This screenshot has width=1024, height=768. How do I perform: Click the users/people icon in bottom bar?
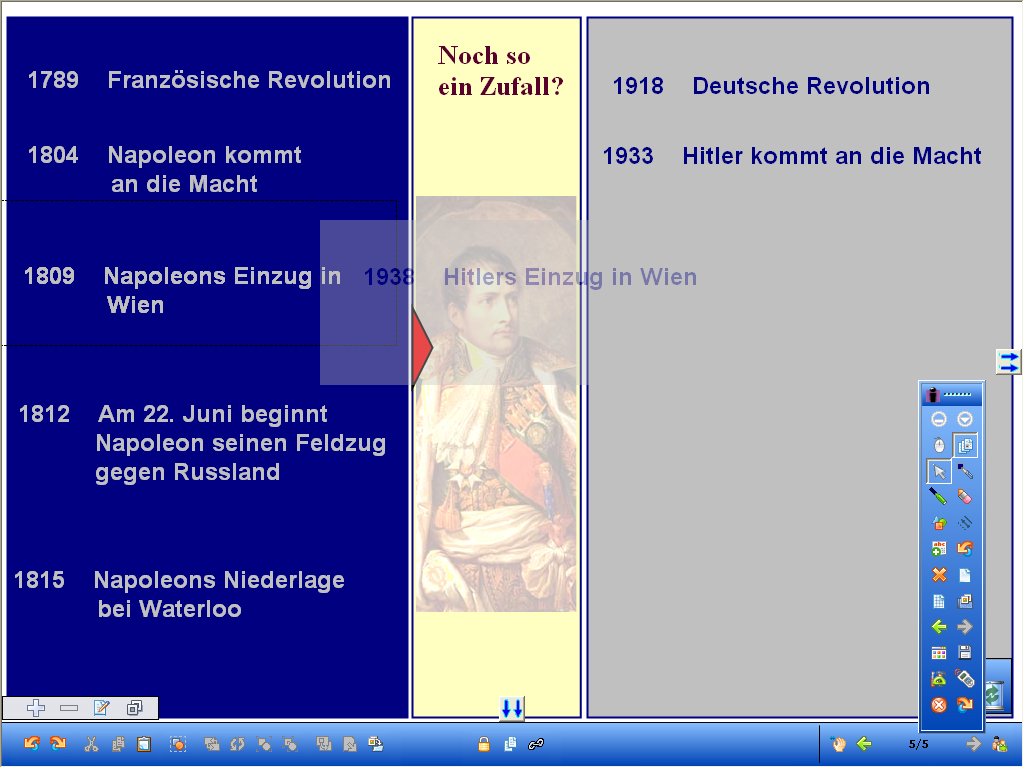1000,744
